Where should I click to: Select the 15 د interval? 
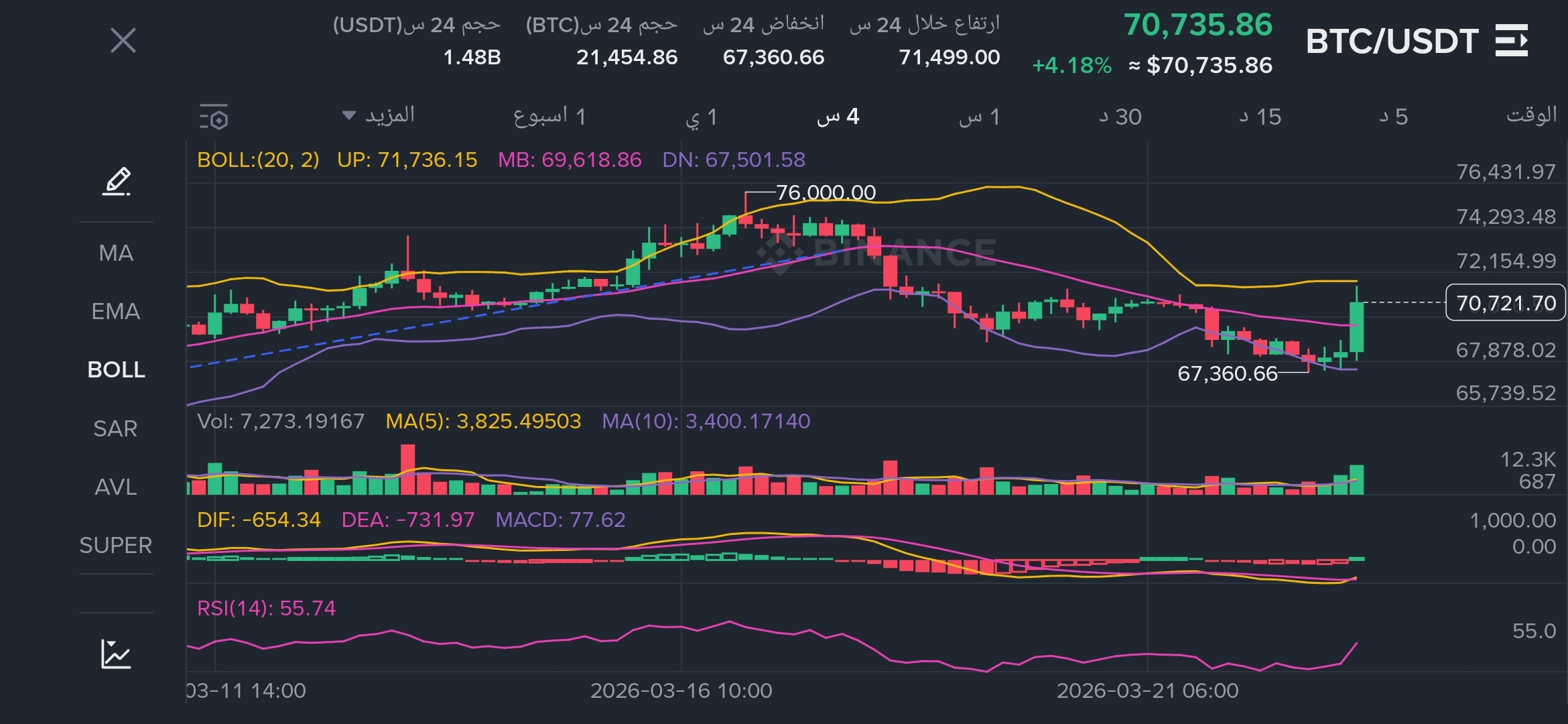point(1260,117)
